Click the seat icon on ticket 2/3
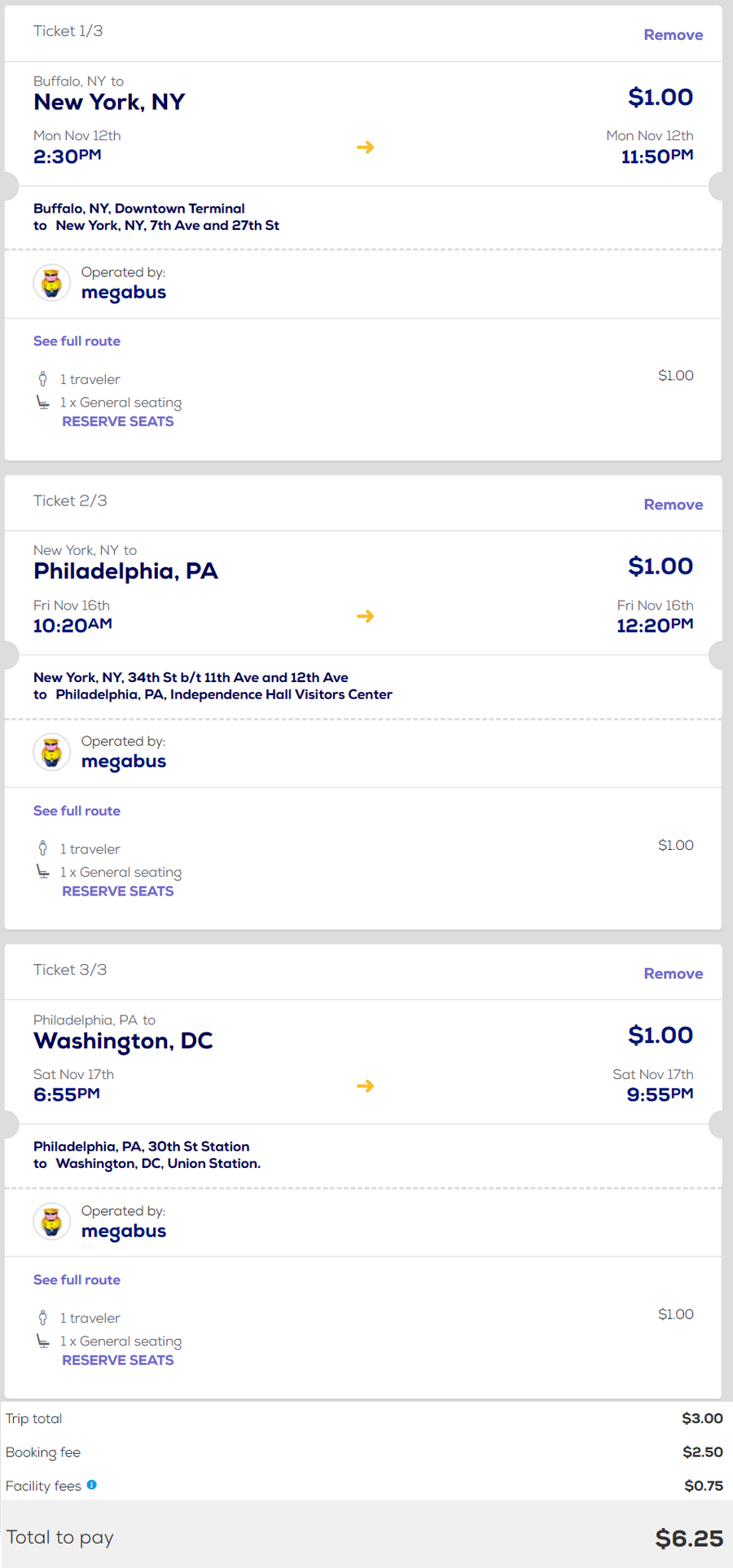Viewport: 733px width, 1568px height. coord(43,872)
